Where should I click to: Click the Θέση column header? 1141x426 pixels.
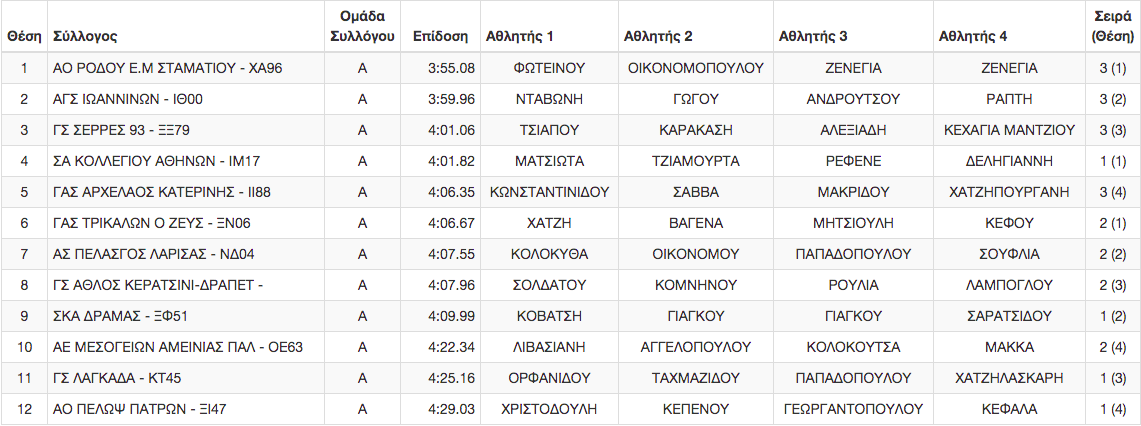[24, 36]
